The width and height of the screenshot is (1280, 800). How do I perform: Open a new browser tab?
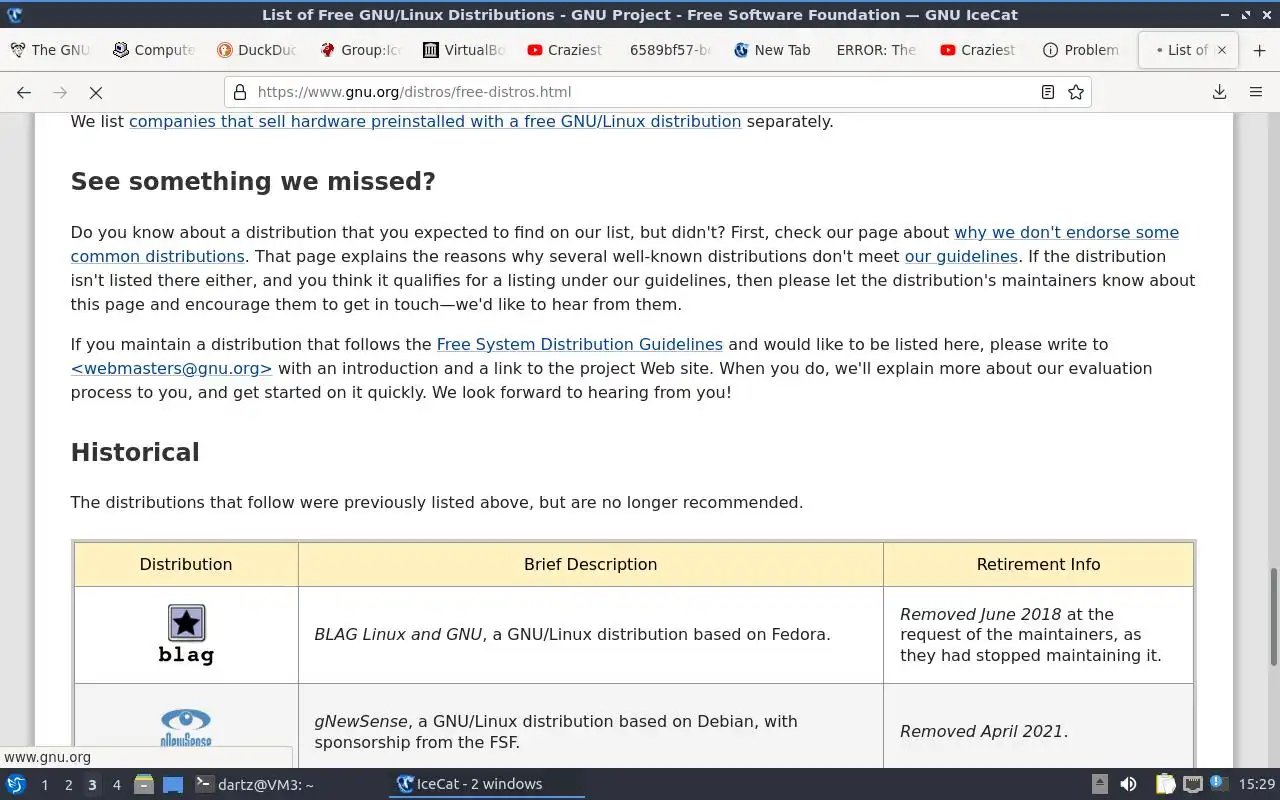1259,50
